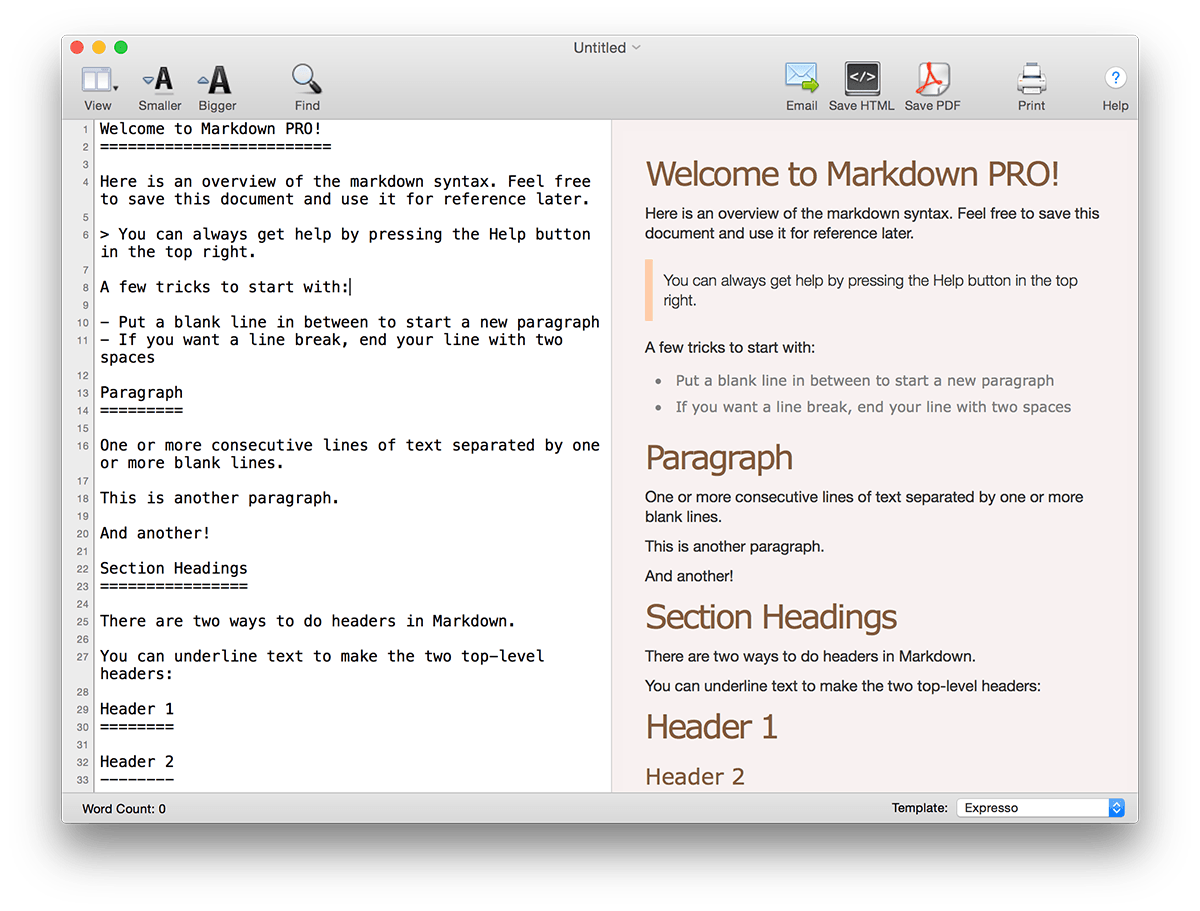Click the Untitled title dropdown chevron
Viewport: 1200px width, 911px height.
637,47
